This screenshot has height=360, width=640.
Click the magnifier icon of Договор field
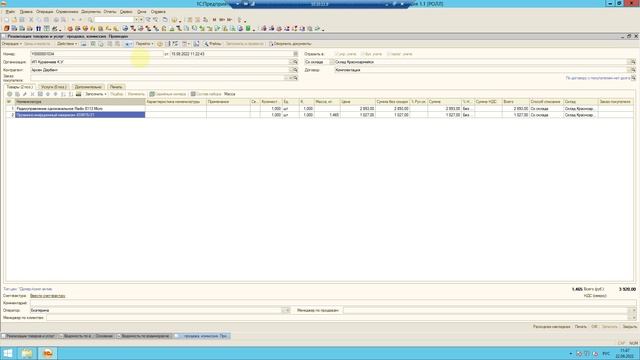tap(633, 70)
